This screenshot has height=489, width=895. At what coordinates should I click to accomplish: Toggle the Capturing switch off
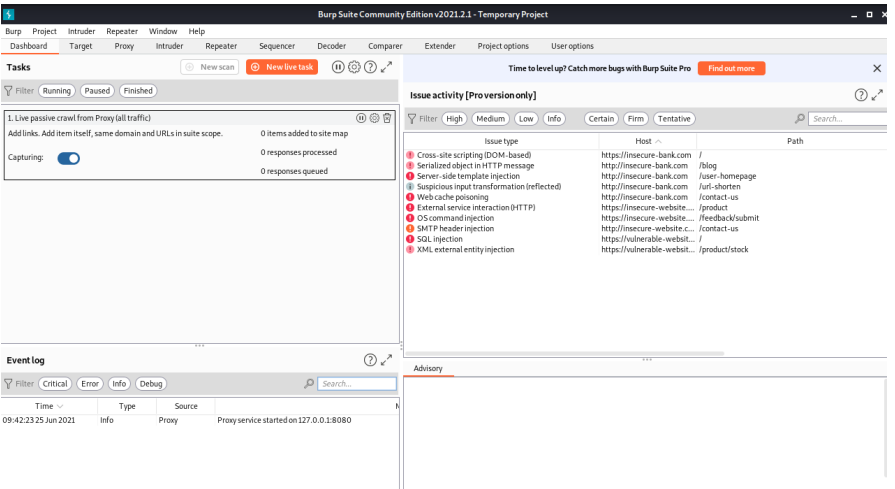68,159
